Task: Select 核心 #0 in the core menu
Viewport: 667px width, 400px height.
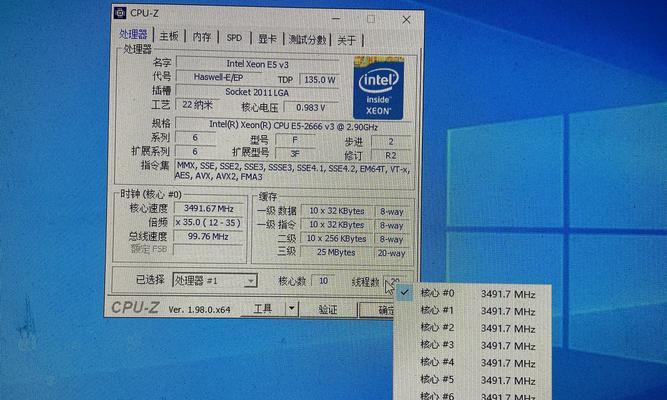Action: 473,294
